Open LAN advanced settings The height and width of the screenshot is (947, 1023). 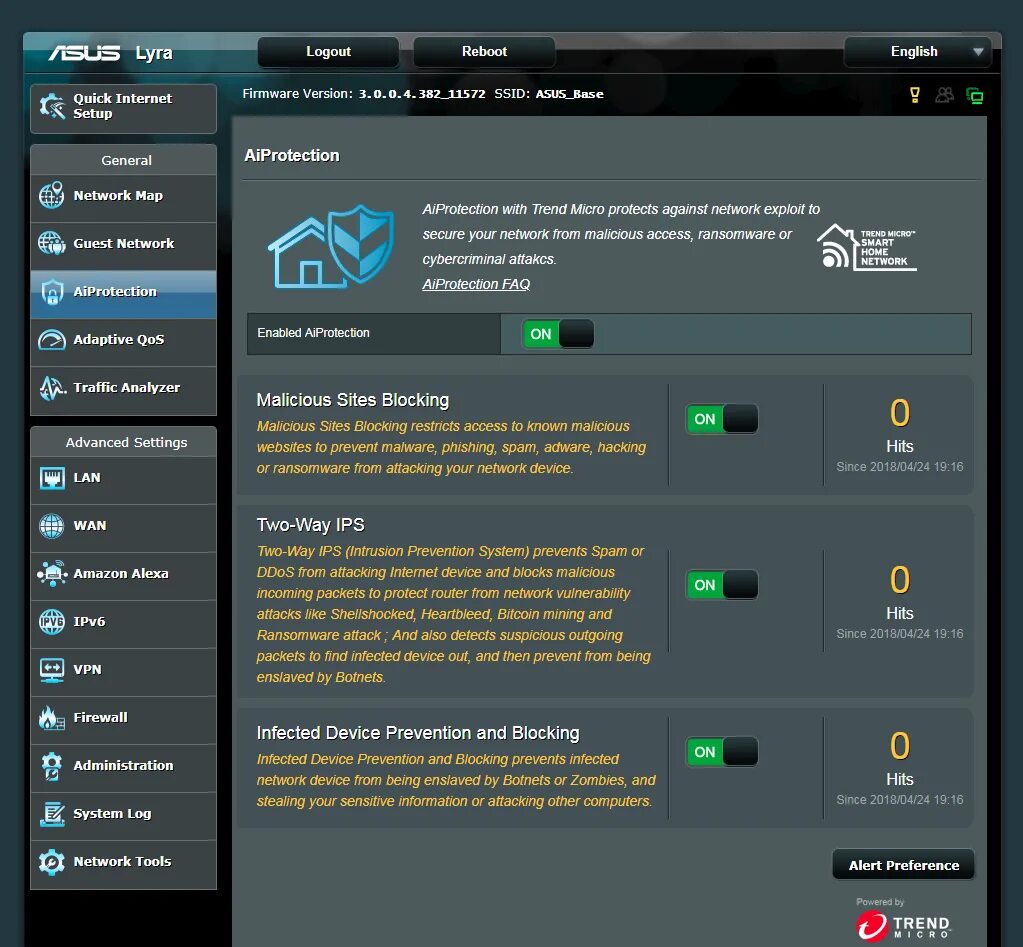[123, 478]
